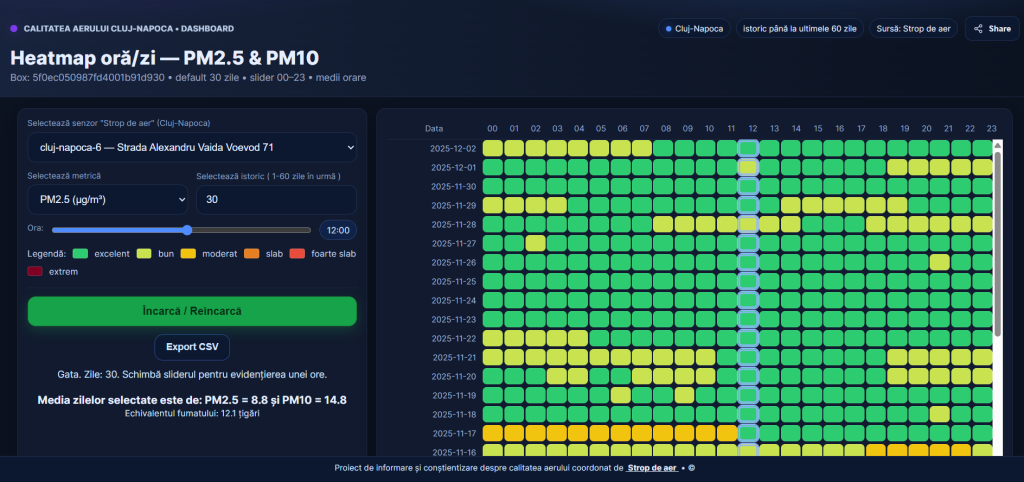Select the highlighted 12:00 cell for 2025-12-02
This screenshot has width=1024, height=482.
(748, 148)
